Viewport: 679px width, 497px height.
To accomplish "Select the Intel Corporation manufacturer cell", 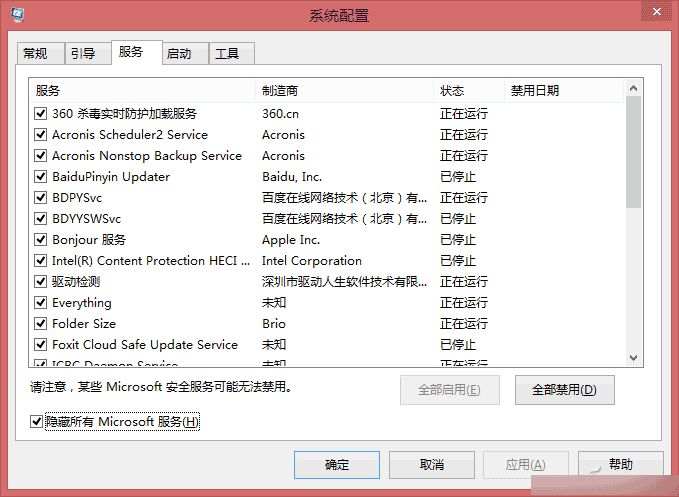I will [312, 261].
